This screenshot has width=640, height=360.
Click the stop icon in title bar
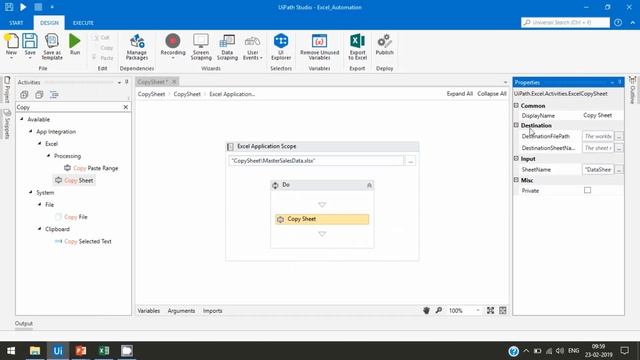click(x=38, y=7)
